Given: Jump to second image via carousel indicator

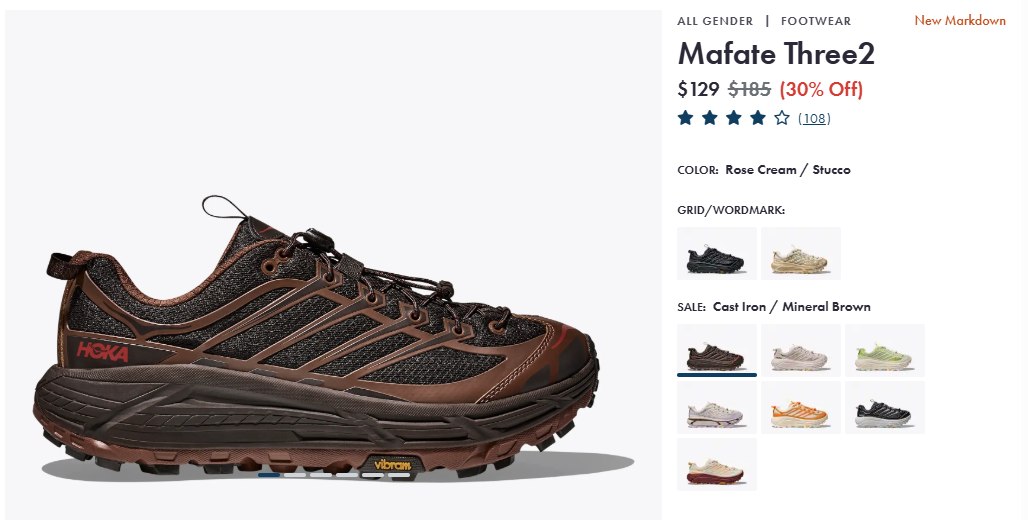Looking at the screenshot, I should (295, 475).
